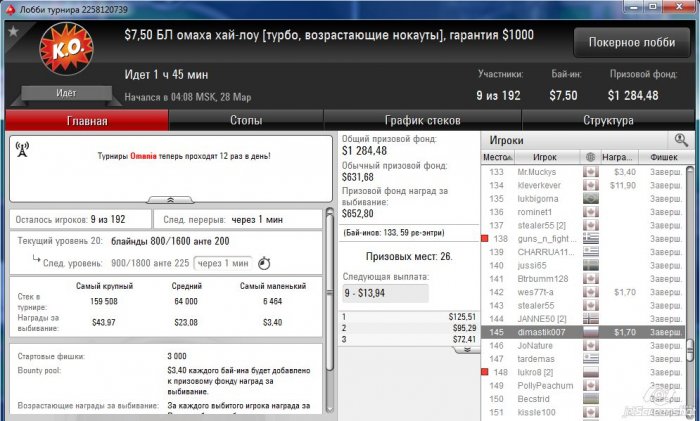Collapse the news banner panel
This screenshot has width=700, height=421.
pyautogui.click(x=170, y=200)
